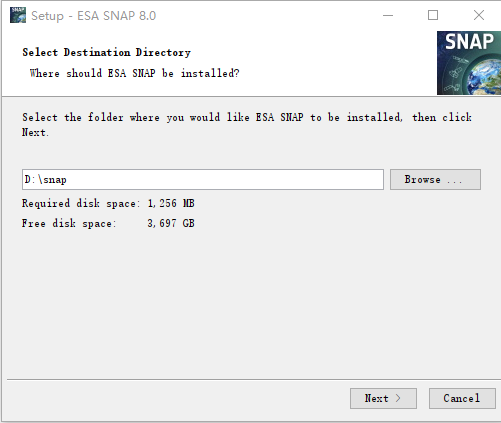Click the "Required disk space:" label
Screen dimensions: 501x423
point(81,203)
